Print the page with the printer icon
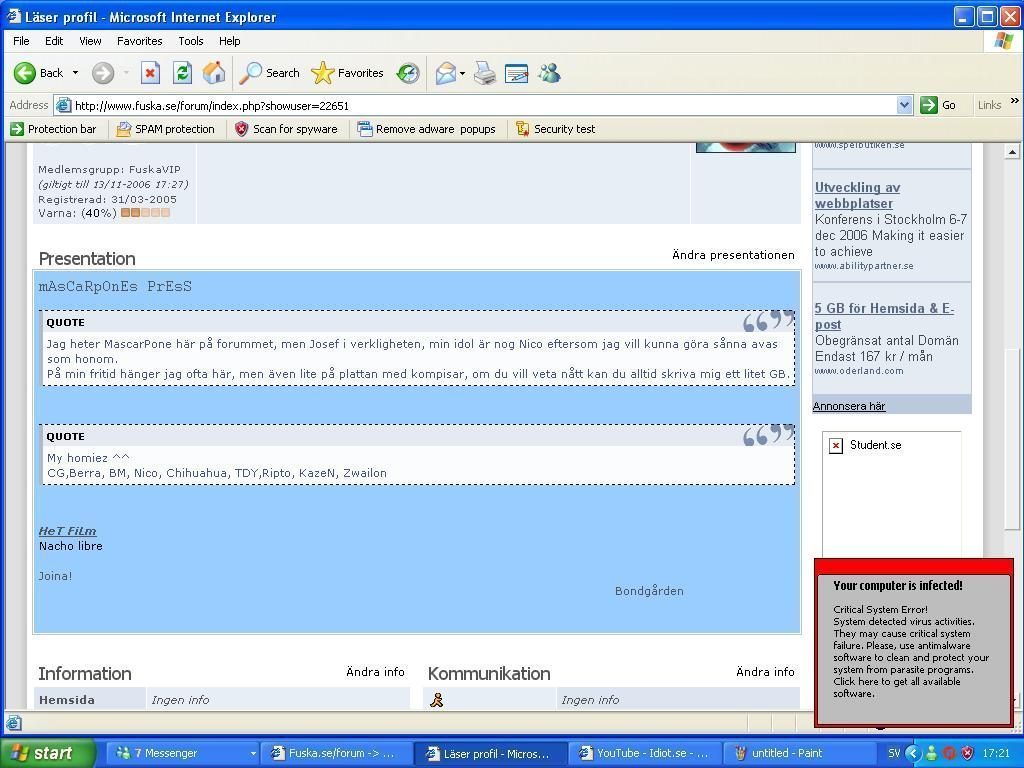The width and height of the screenshot is (1024, 768). click(485, 73)
